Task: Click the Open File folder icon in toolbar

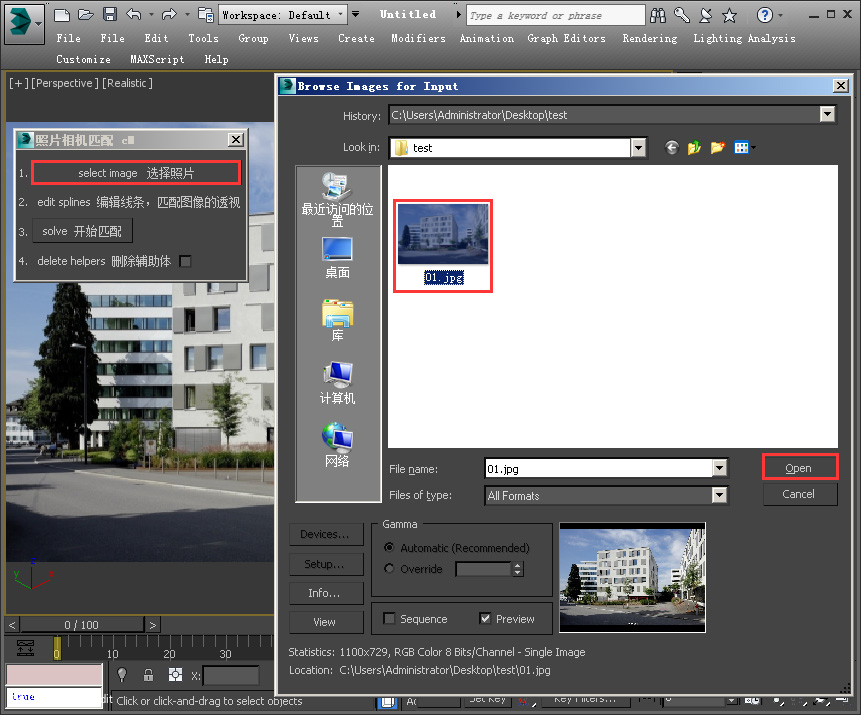Action: point(86,14)
